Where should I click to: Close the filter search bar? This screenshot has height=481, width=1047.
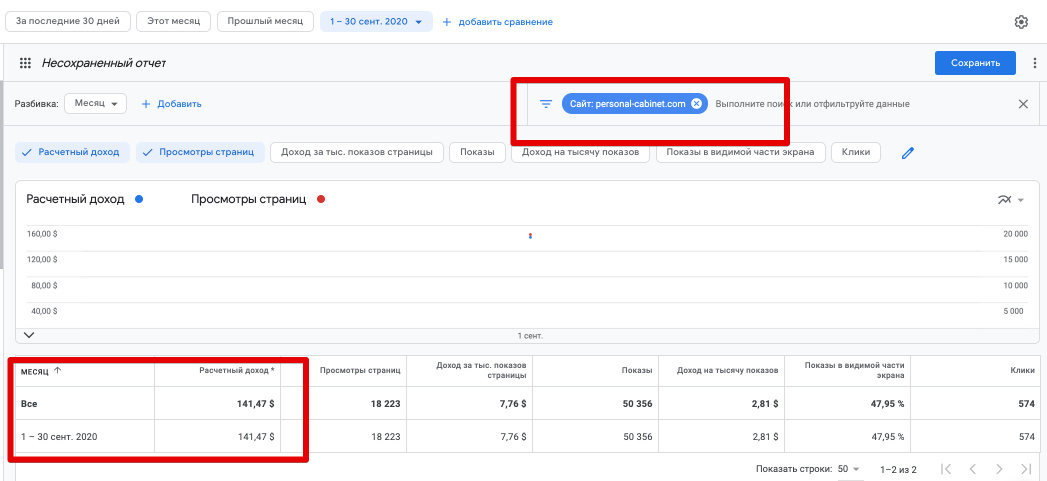pos(1023,104)
